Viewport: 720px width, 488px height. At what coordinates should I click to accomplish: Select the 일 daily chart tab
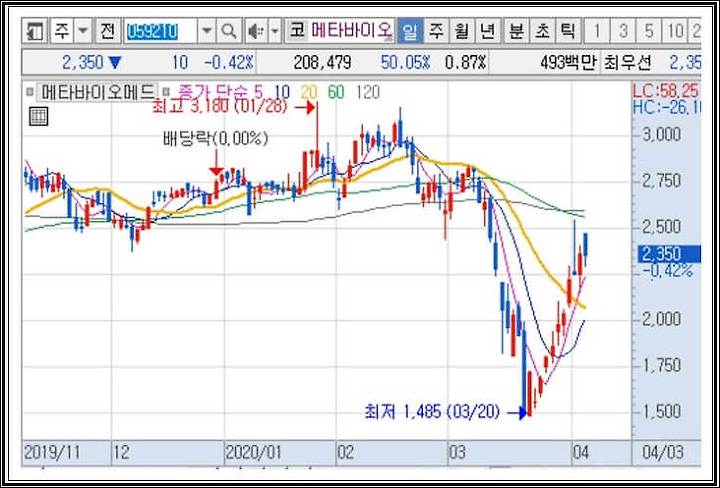click(410, 32)
